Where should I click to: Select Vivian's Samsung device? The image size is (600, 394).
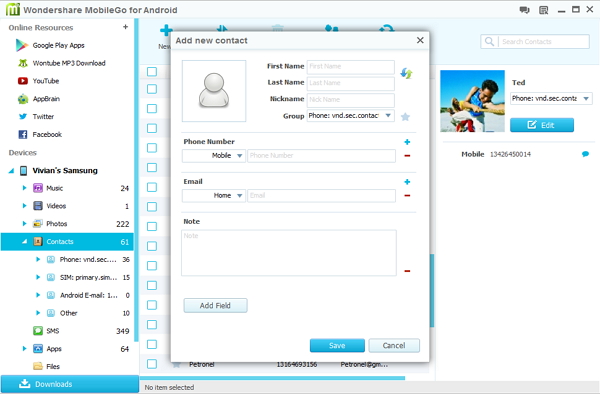65,171
